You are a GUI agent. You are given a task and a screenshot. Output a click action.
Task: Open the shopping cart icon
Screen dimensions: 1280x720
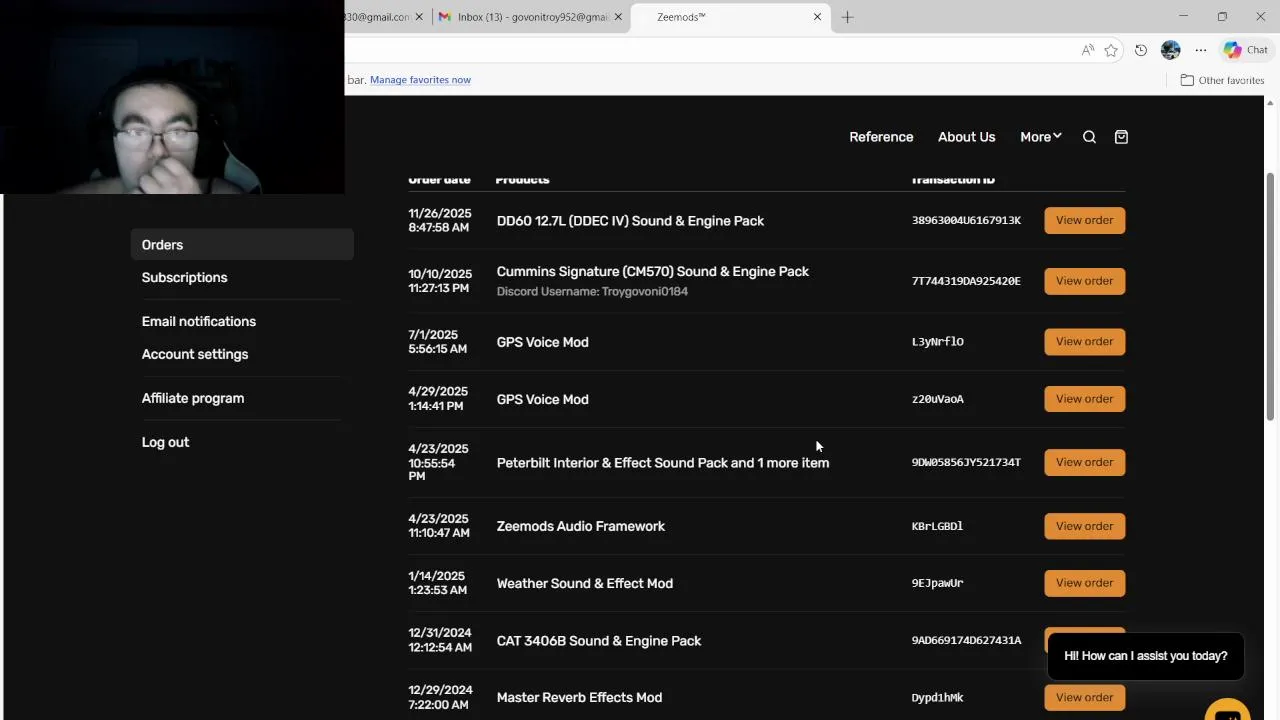tap(1121, 137)
